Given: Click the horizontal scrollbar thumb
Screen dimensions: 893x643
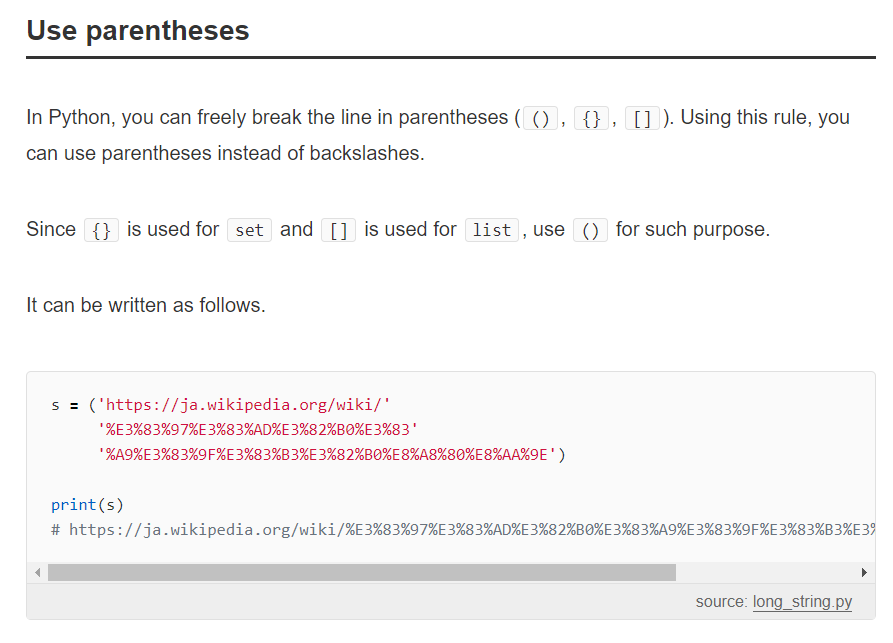Looking at the screenshot, I should pyautogui.click(x=361, y=573).
